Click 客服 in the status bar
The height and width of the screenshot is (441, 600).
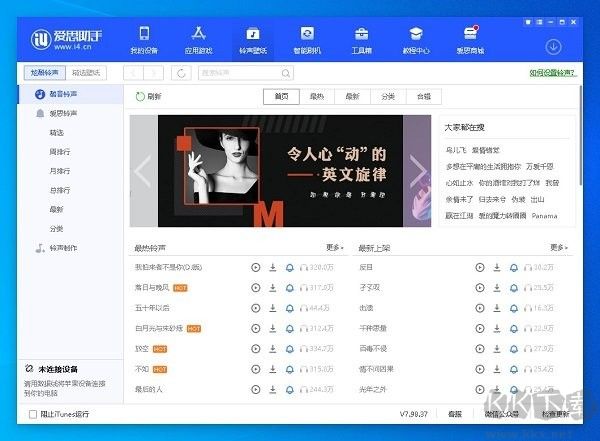click(x=455, y=414)
